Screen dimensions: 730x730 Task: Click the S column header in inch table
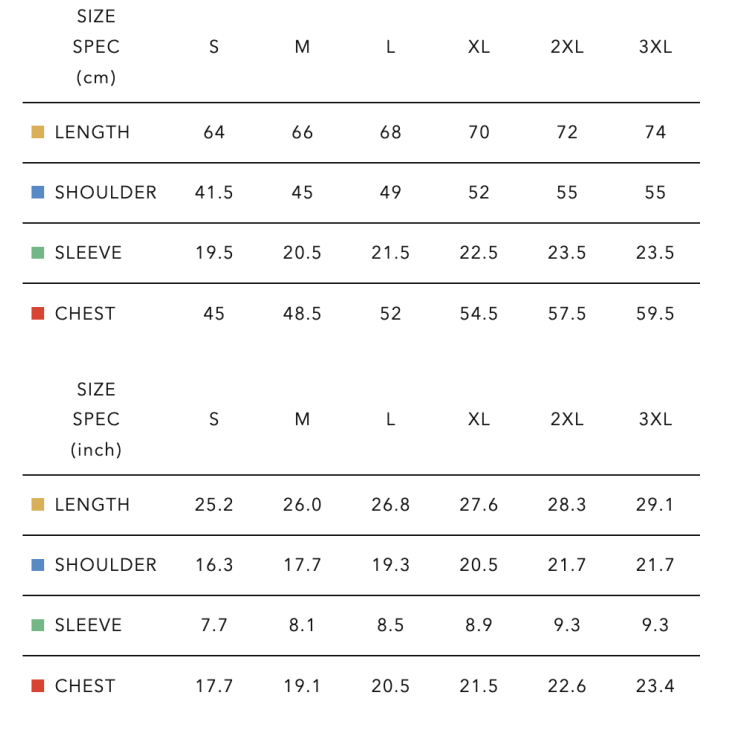click(214, 420)
